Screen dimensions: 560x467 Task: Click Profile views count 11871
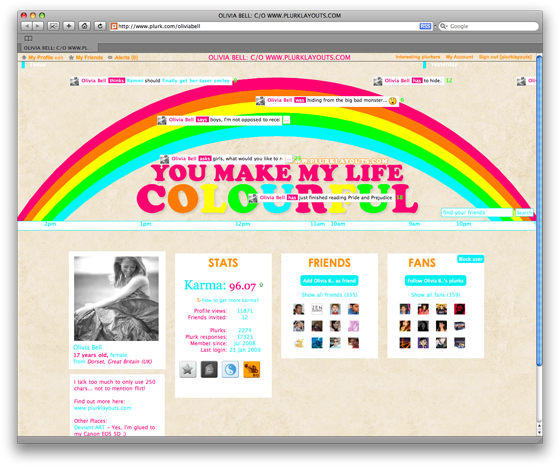[245, 311]
